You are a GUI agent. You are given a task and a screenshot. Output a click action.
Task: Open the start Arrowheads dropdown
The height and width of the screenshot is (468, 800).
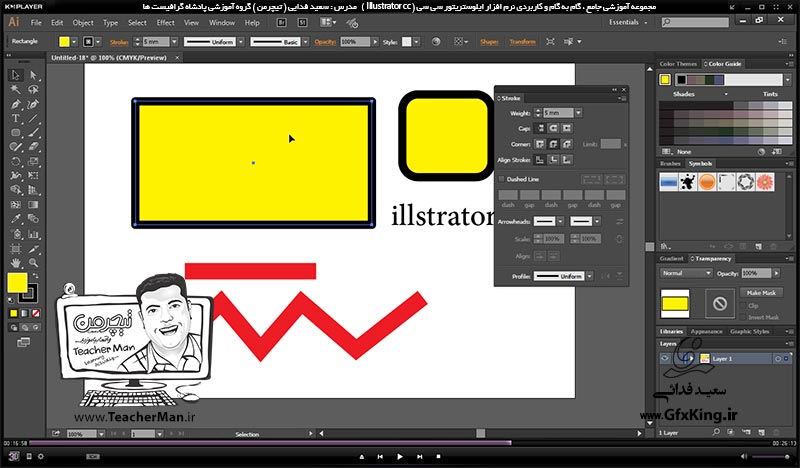point(560,221)
